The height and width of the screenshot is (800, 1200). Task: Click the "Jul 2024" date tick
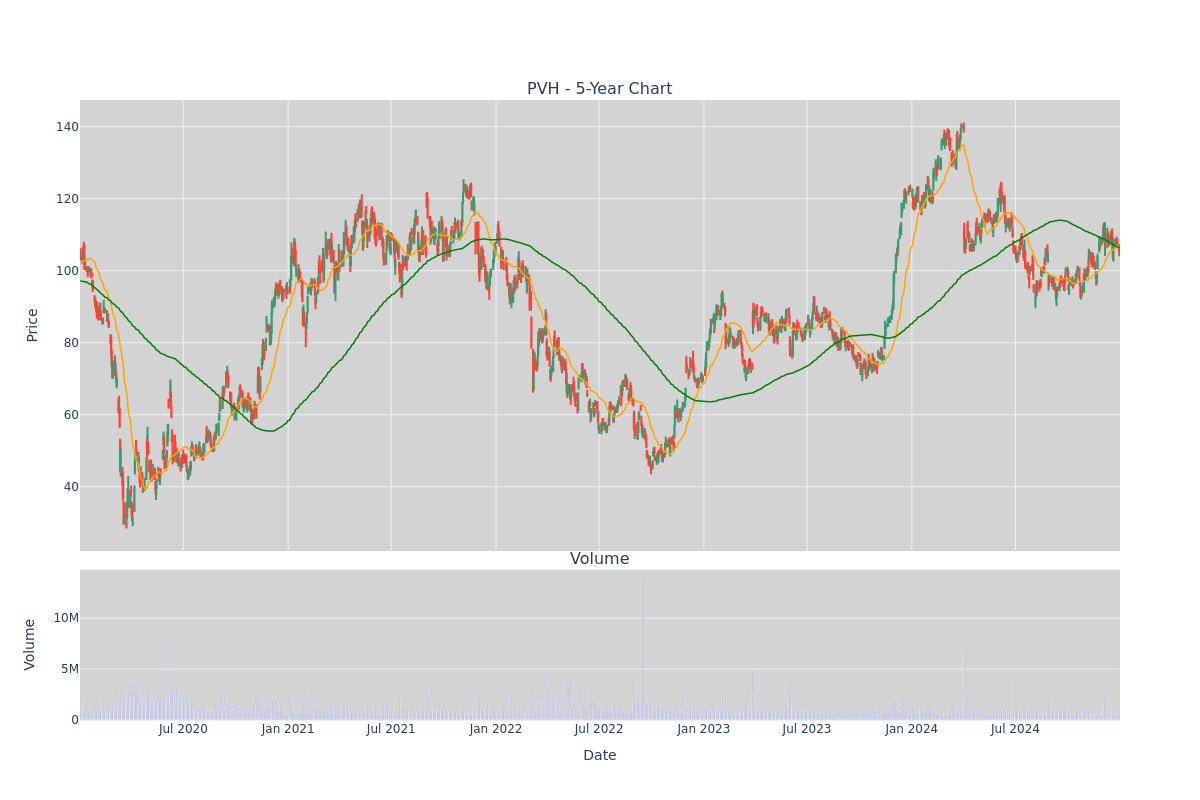click(1015, 729)
